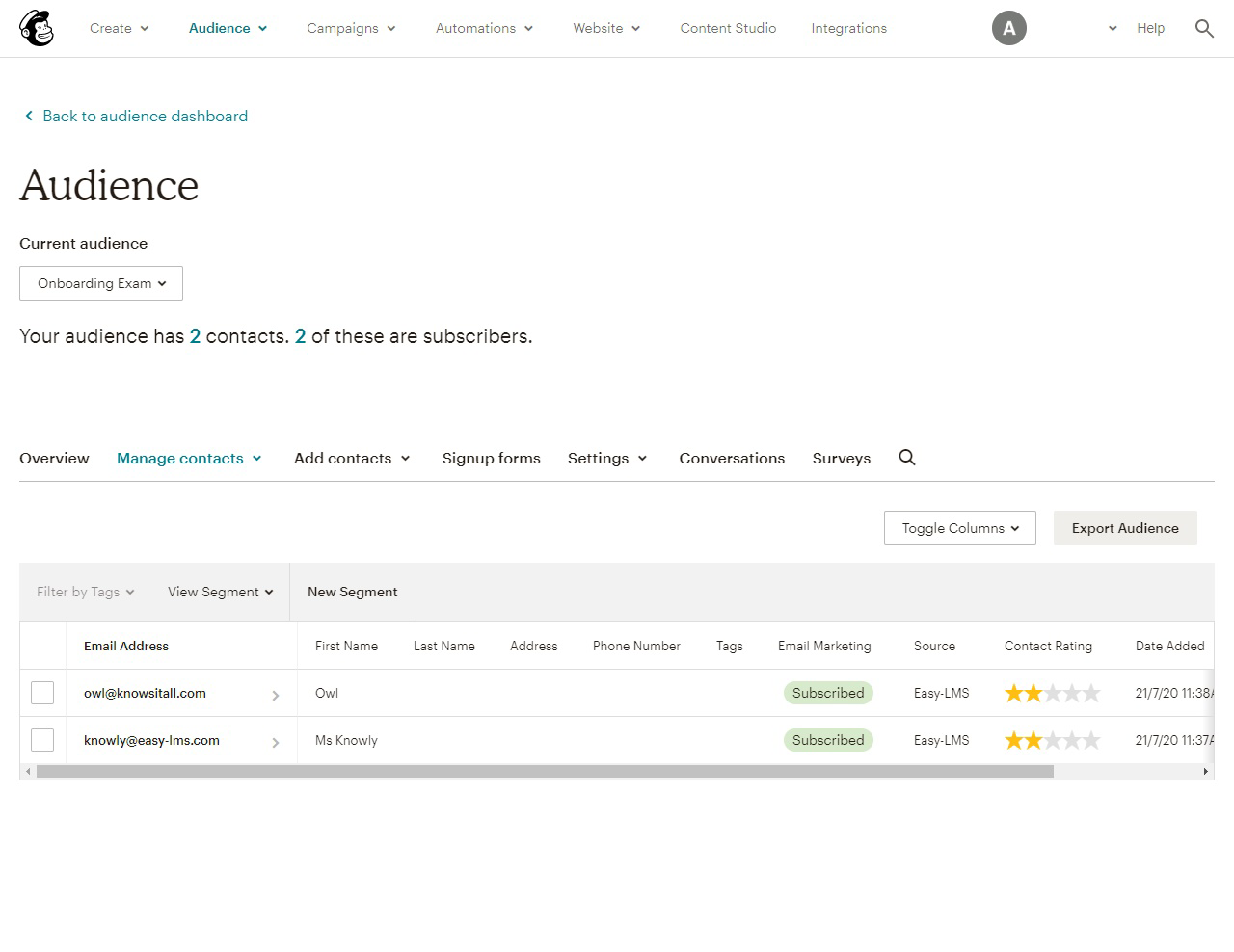Open owl@knowsitall.com profile arrow icon
The image size is (1234, 952).
pos(276,695)
